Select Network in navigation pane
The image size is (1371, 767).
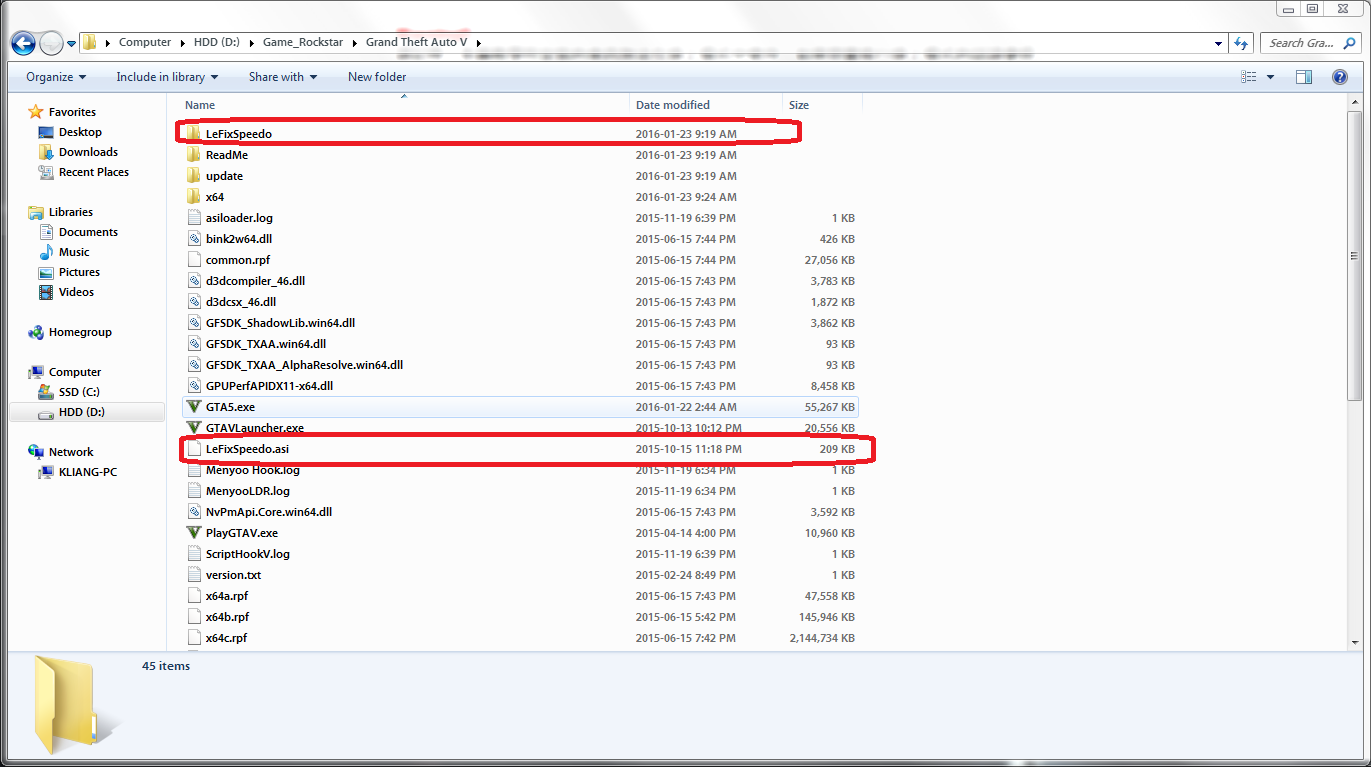pyautogui.click(x=71, y=452)
